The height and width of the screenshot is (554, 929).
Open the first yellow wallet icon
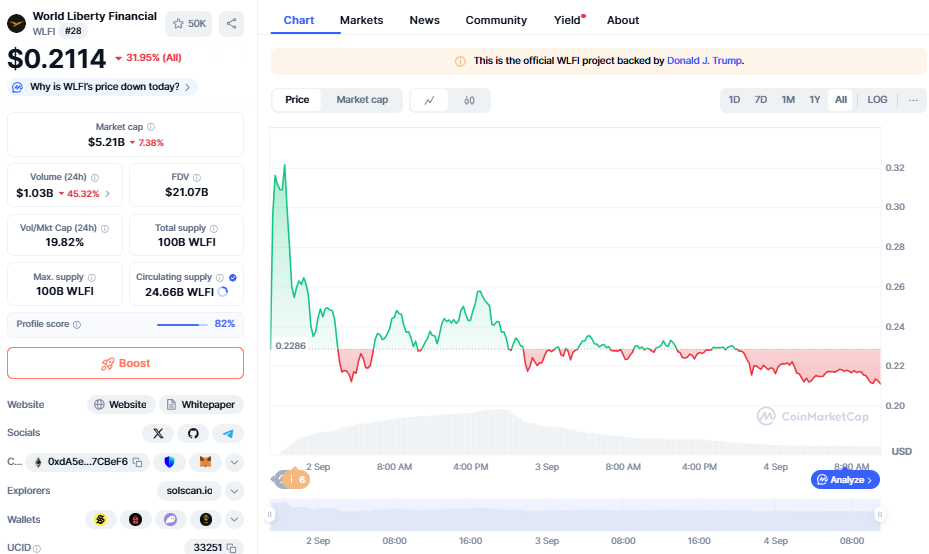[101, 520]
